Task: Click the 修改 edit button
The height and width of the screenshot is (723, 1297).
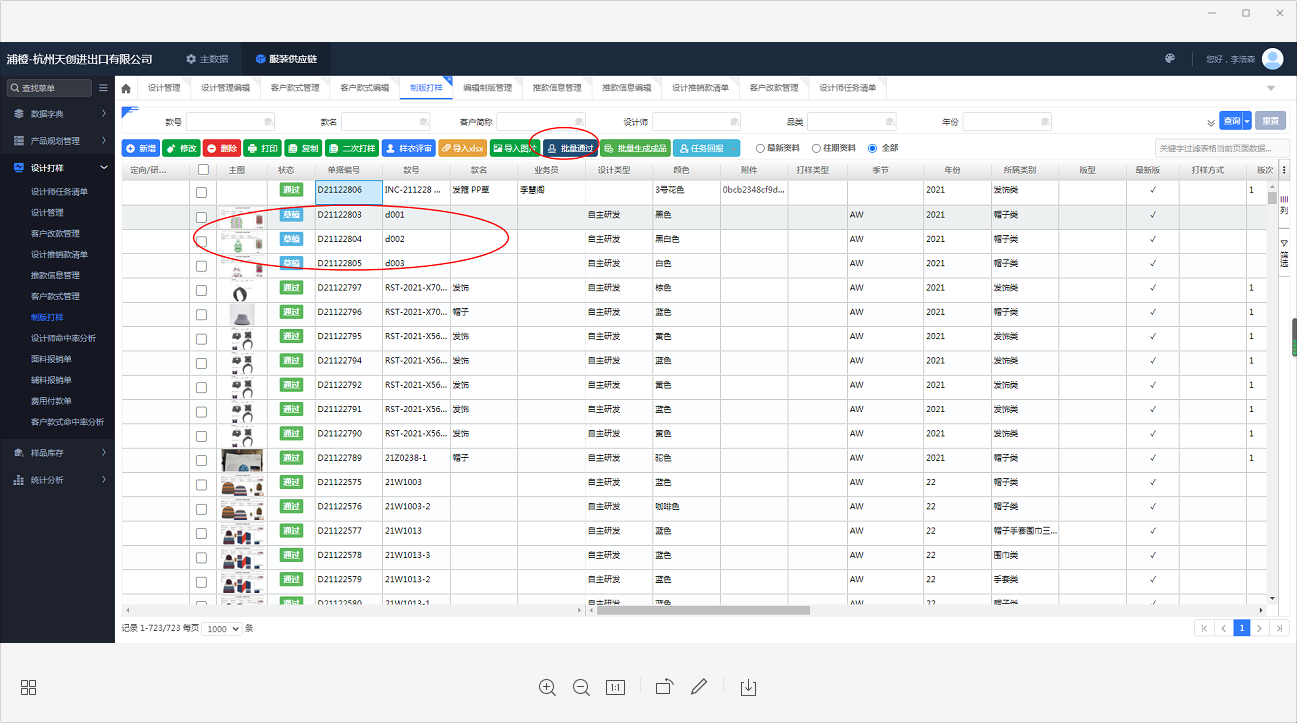Action: tap(181, 148)
